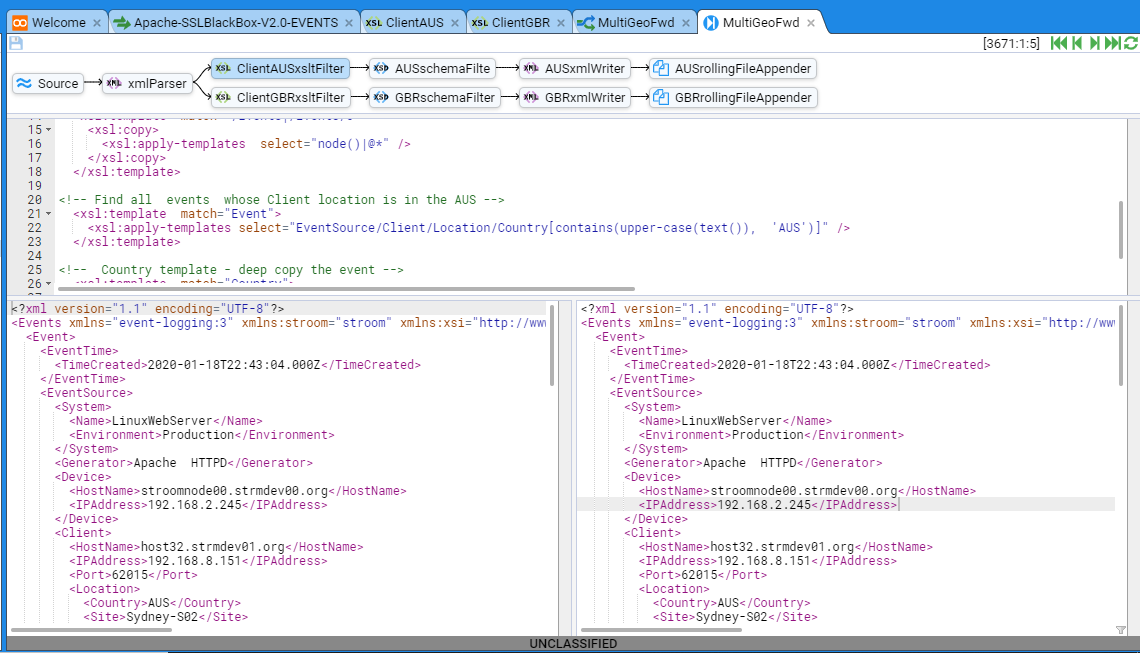The width and height of the screenshot is (1140, 653).
Task: Select the Source pipeline element
Action: (48, 84)
